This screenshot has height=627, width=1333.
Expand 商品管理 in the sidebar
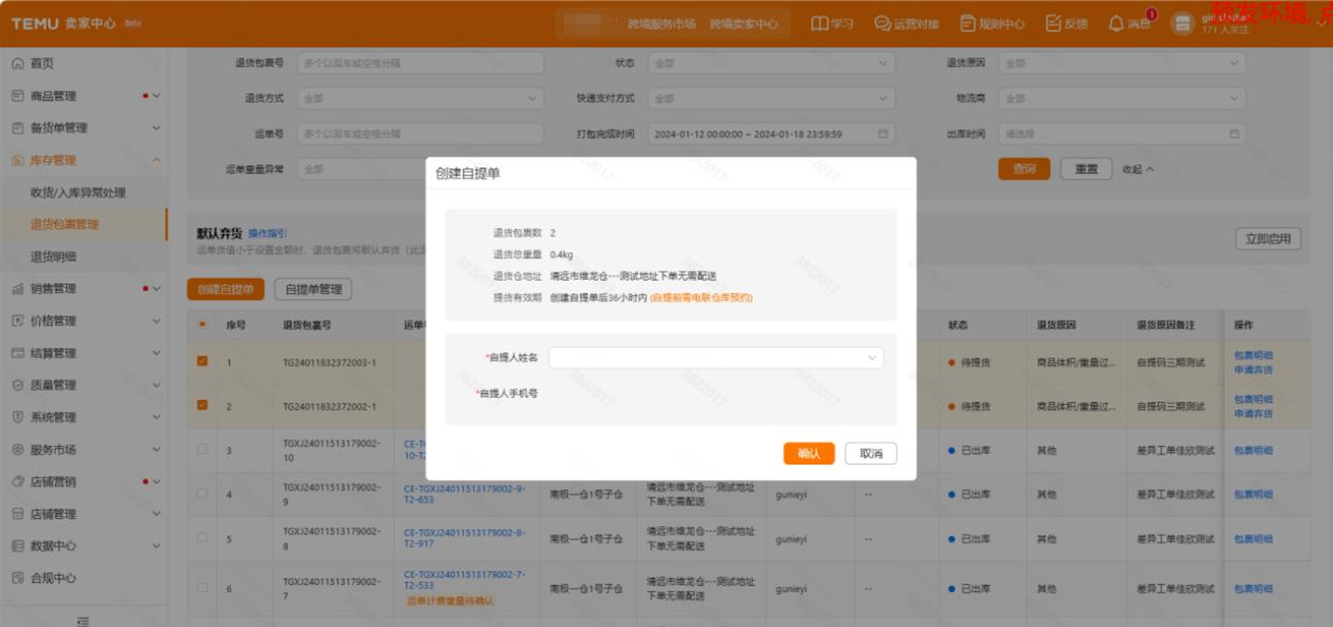click(156, 96)
